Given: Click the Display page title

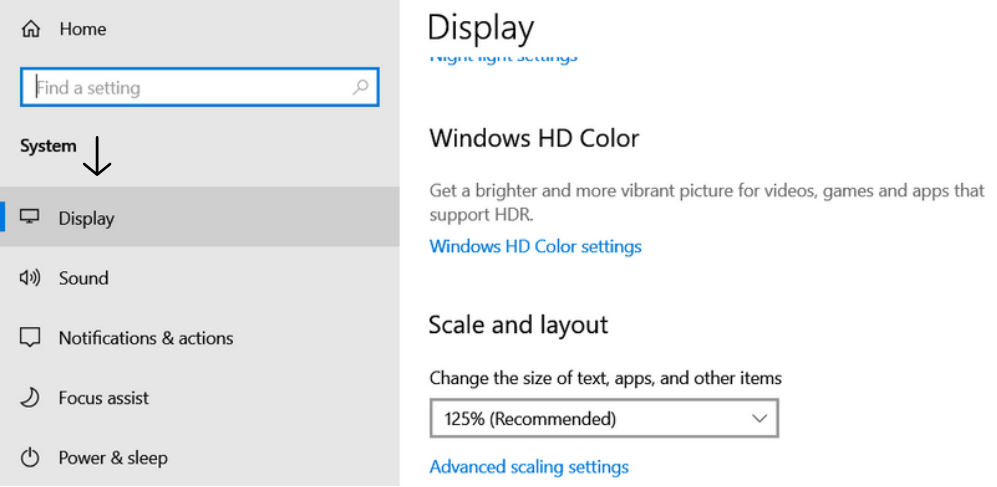Looking at the screenshot, I should [x=481, y=27].
